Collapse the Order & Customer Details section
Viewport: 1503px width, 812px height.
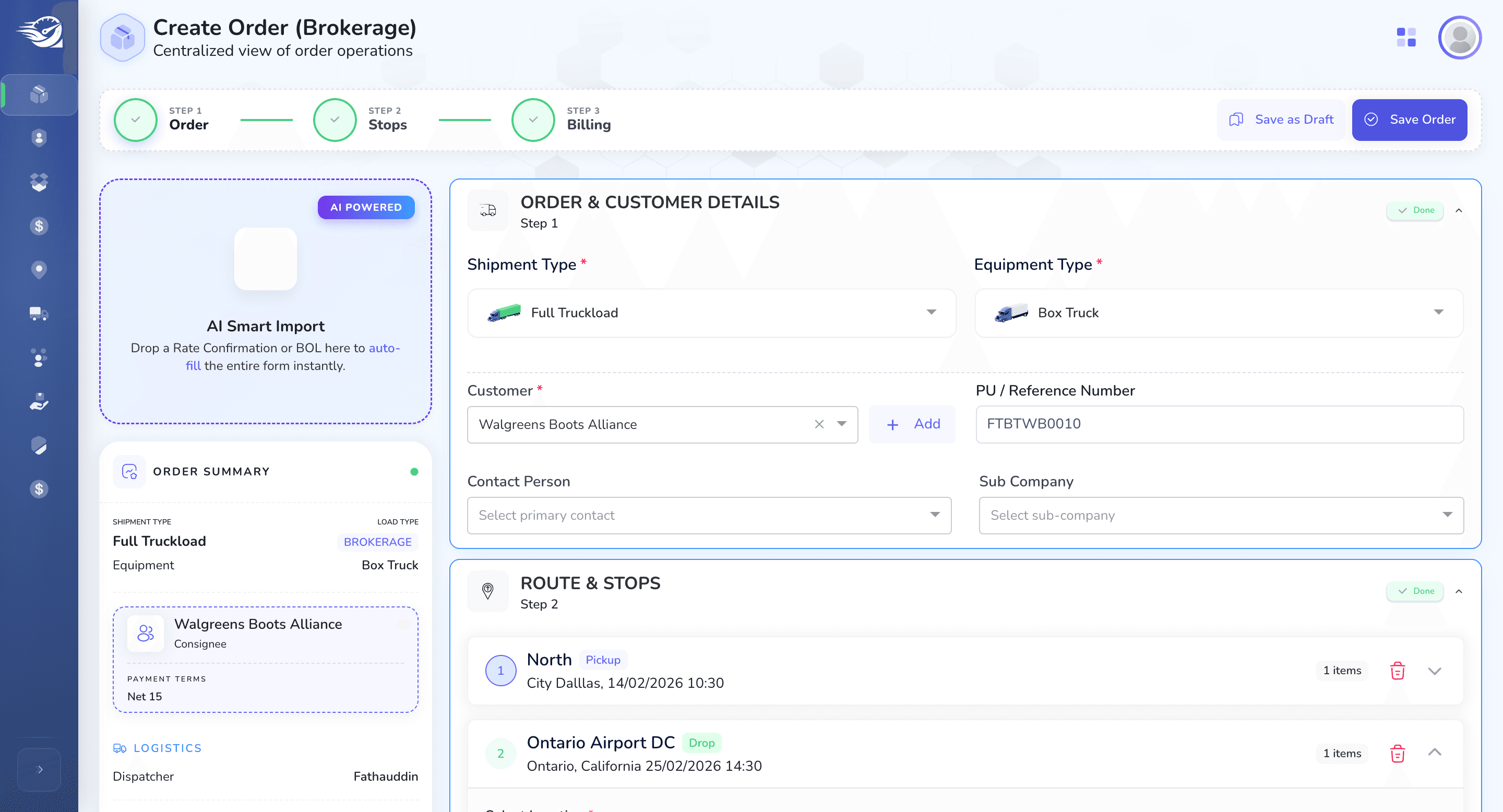point(1459,210)
